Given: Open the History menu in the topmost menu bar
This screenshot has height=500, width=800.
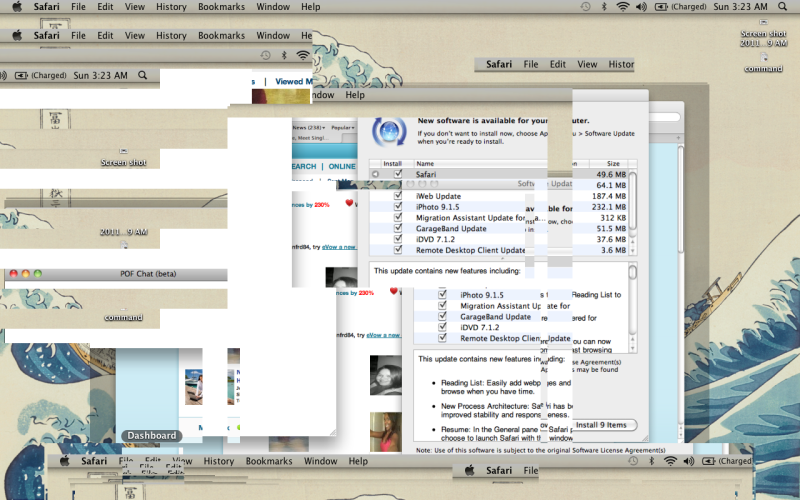Looking at the screenshot, I should [171, 7].
